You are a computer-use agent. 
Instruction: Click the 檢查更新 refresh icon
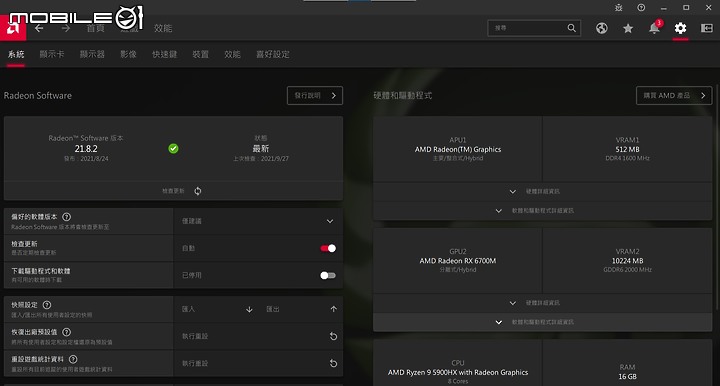coord(197,191)
